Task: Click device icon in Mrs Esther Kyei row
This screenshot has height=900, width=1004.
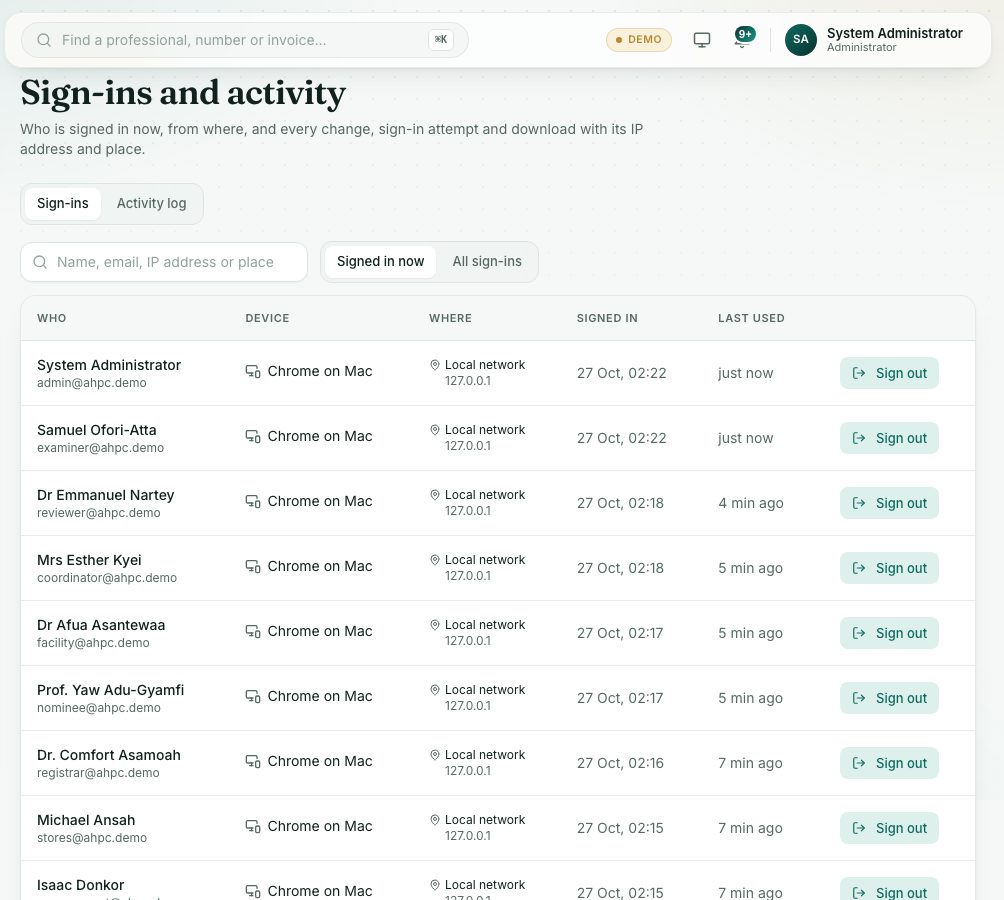Action: pos(253,567)
